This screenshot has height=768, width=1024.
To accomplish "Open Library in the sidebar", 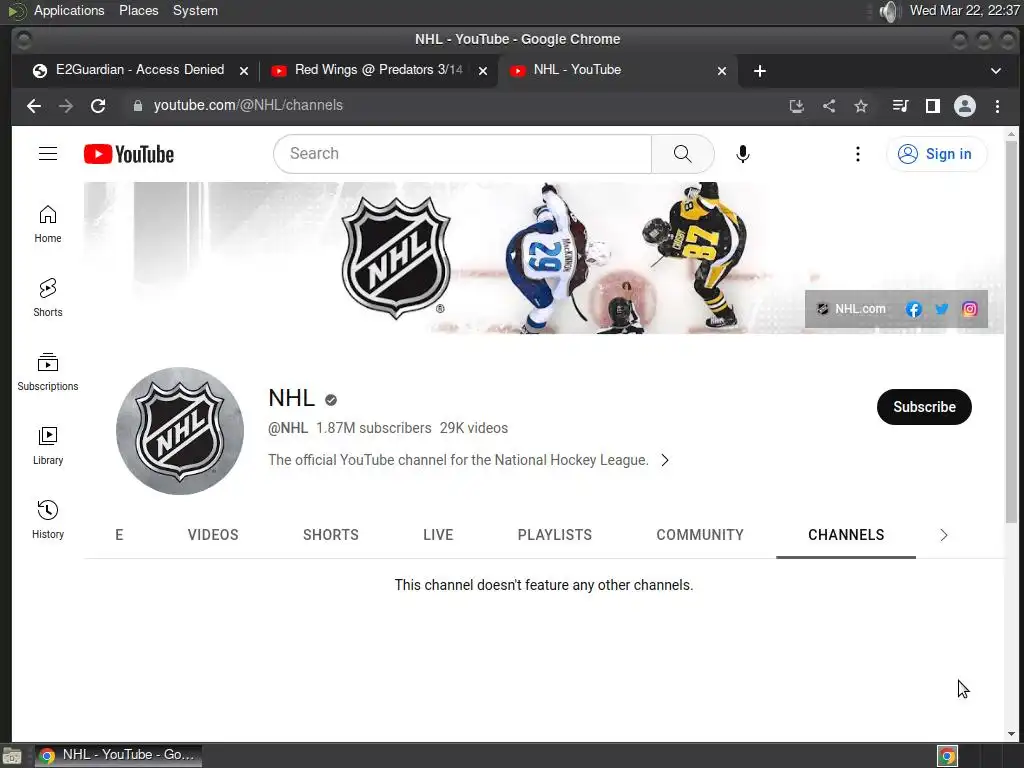I will click(x=48, y=446).
